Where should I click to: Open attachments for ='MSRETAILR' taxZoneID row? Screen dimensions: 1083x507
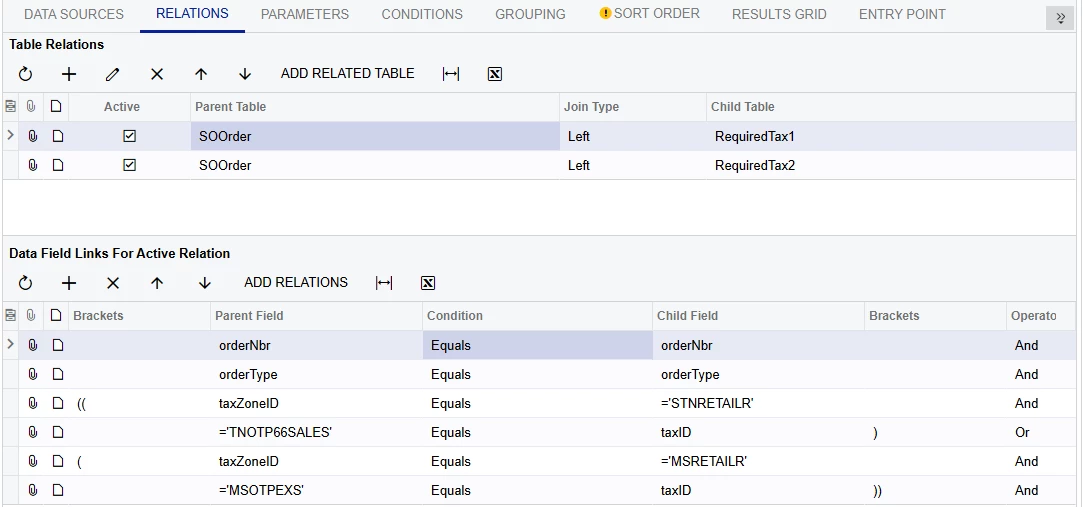click(x=32, y=461)
